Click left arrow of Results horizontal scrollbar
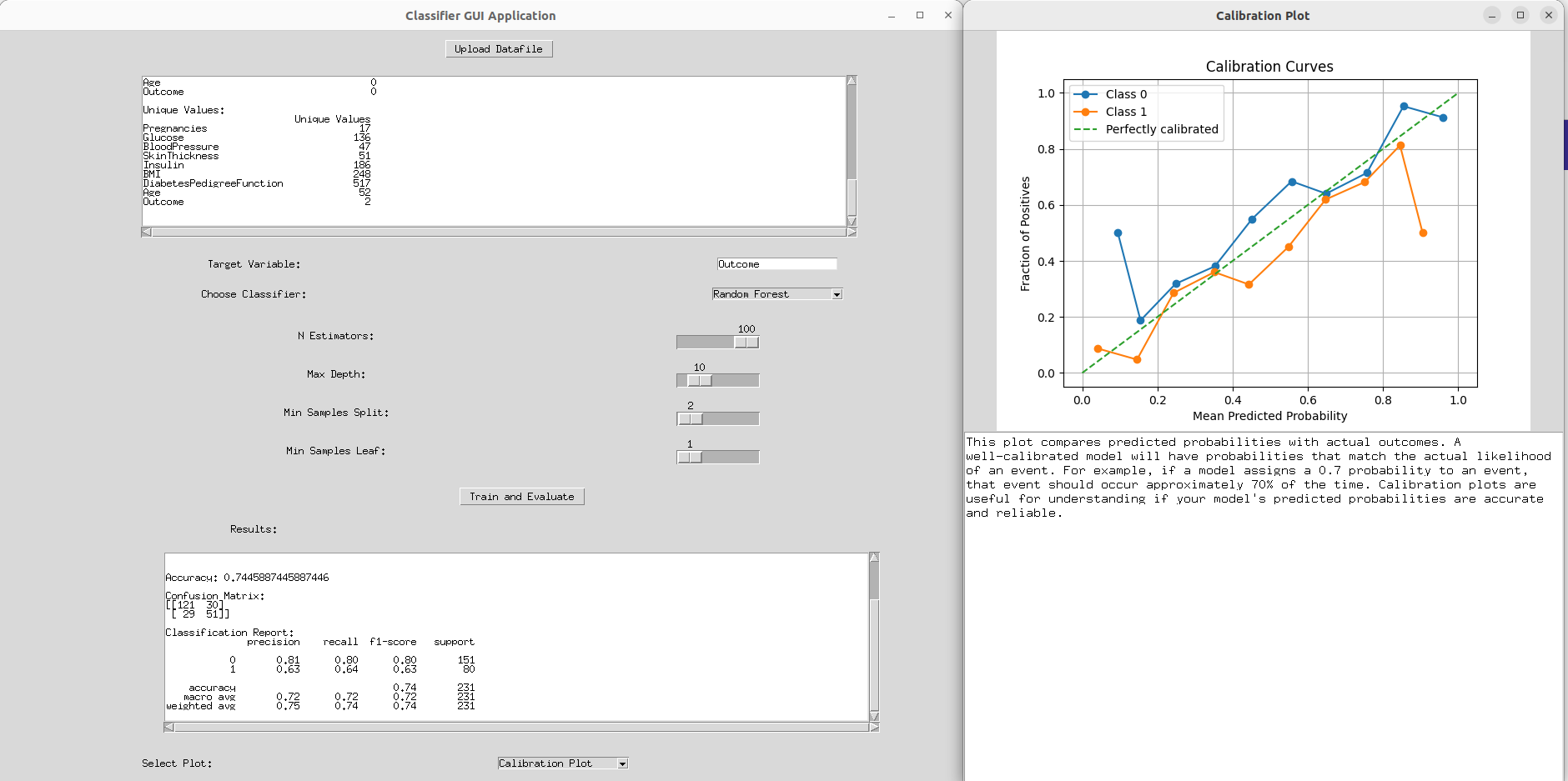The height and width of the screenshot is (781, 1568). pos(169,728)
